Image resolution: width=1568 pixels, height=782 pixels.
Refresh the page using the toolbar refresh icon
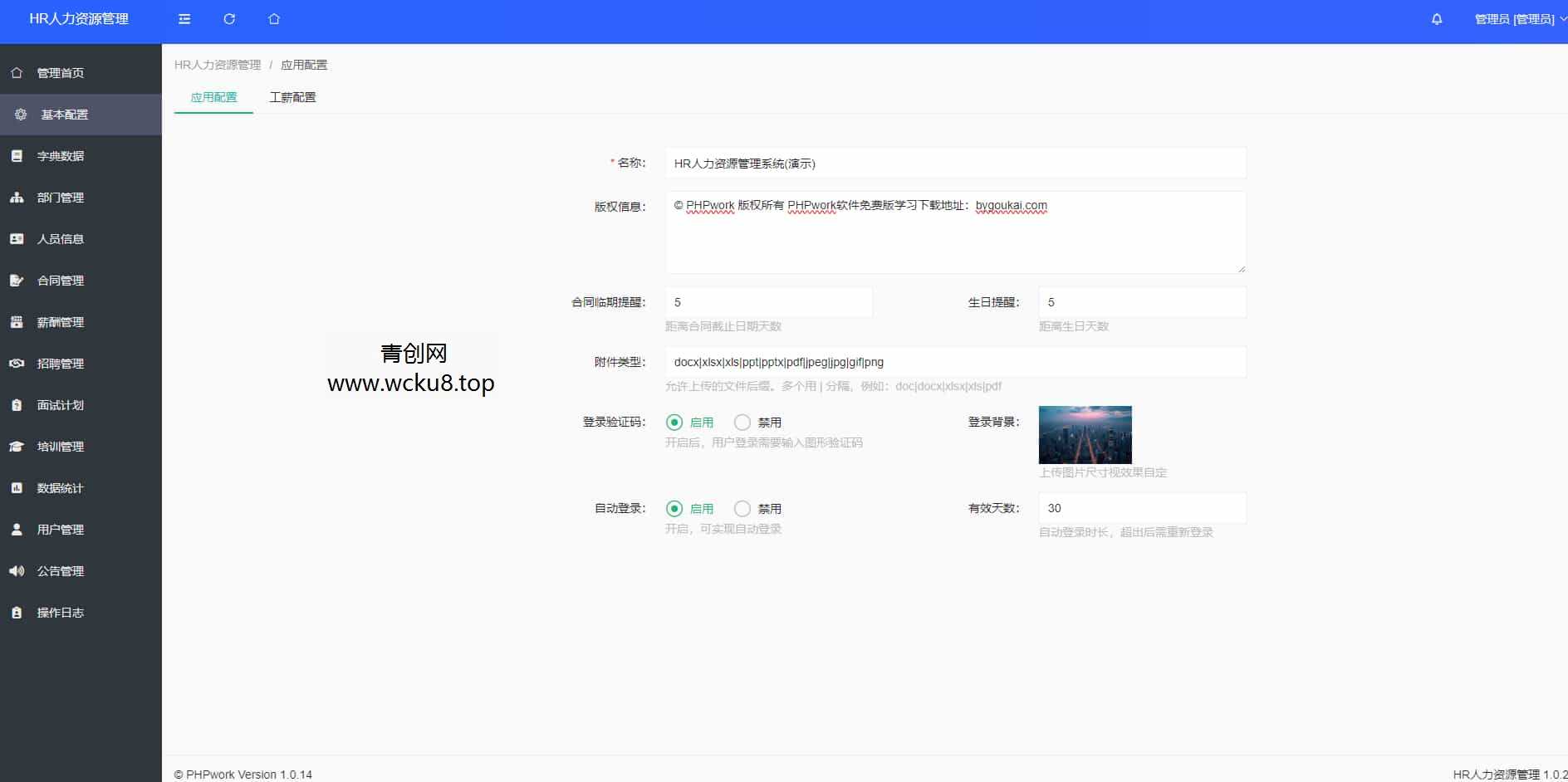[x=229, y=18]
